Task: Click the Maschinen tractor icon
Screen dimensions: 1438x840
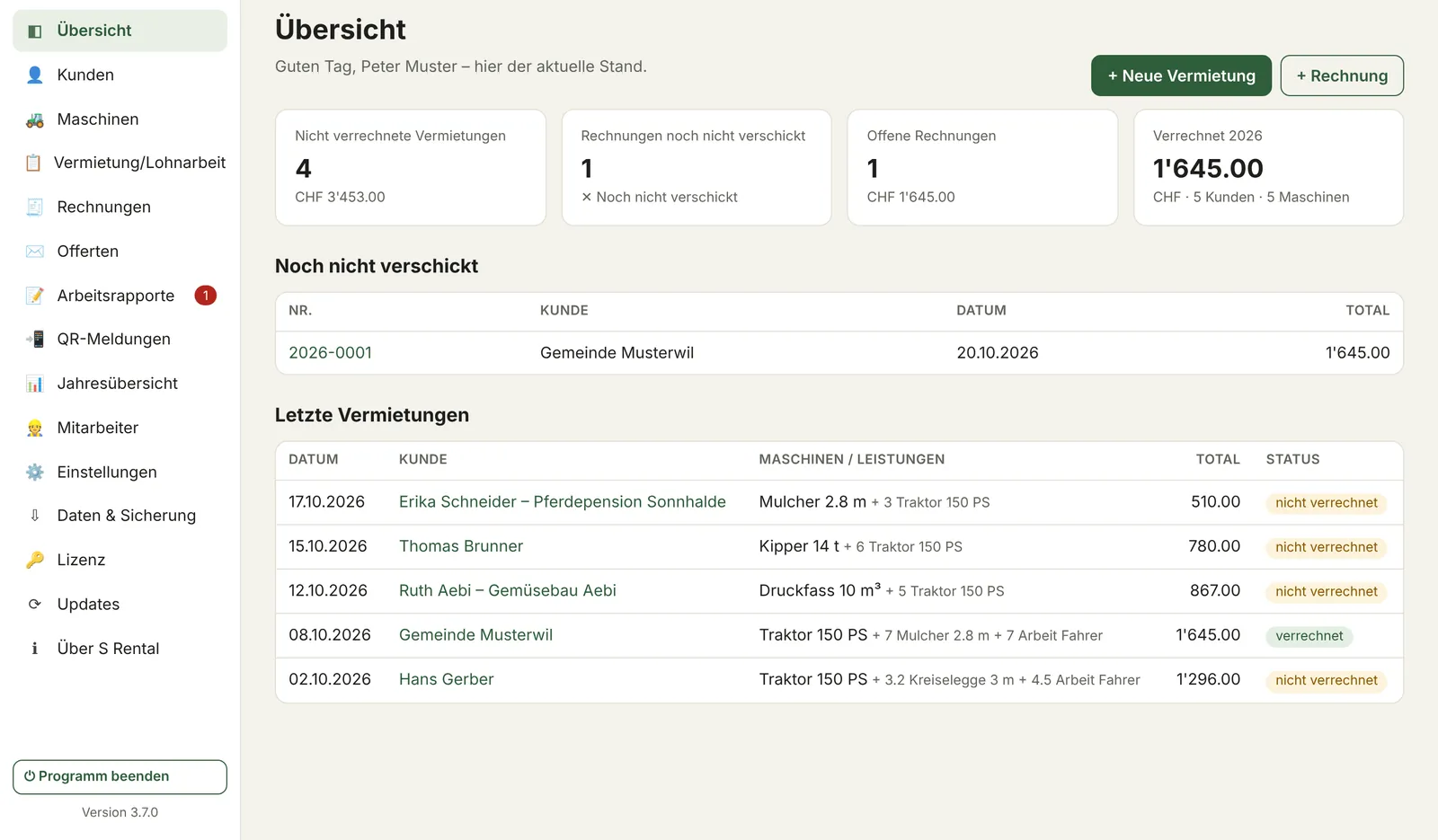Action: click(34, 119)
